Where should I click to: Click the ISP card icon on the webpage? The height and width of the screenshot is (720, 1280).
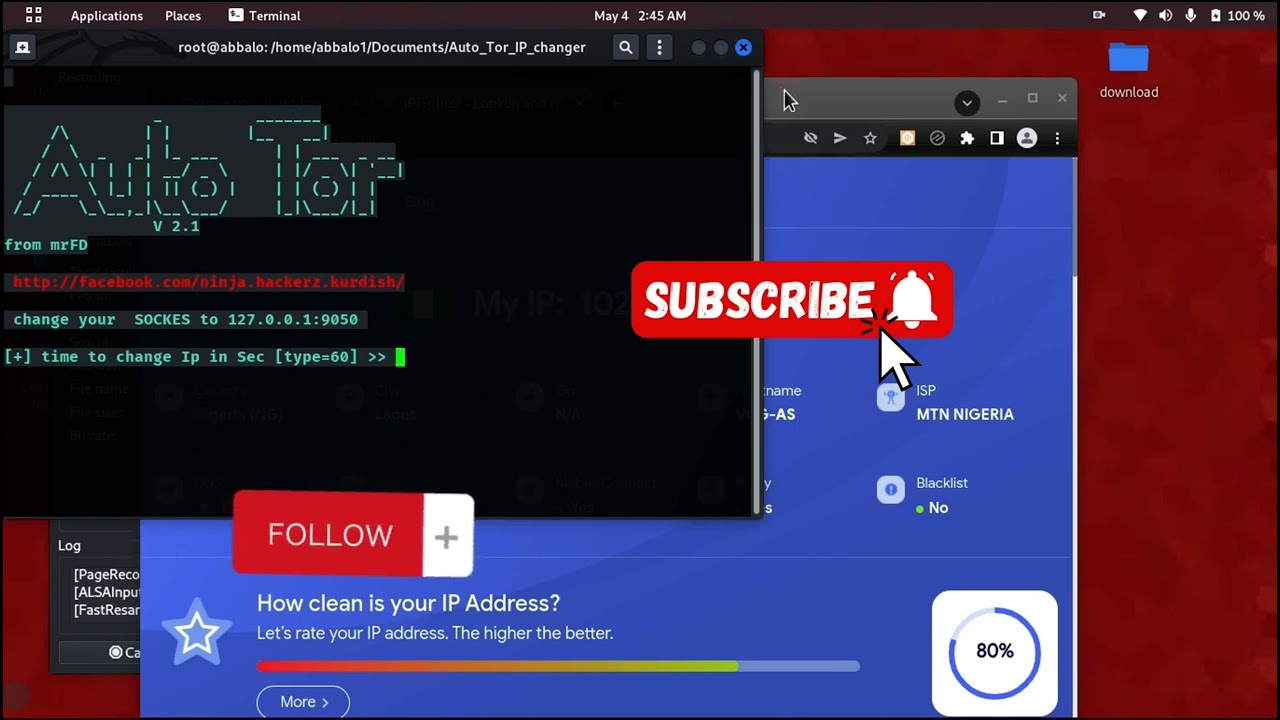click(890, 397)
